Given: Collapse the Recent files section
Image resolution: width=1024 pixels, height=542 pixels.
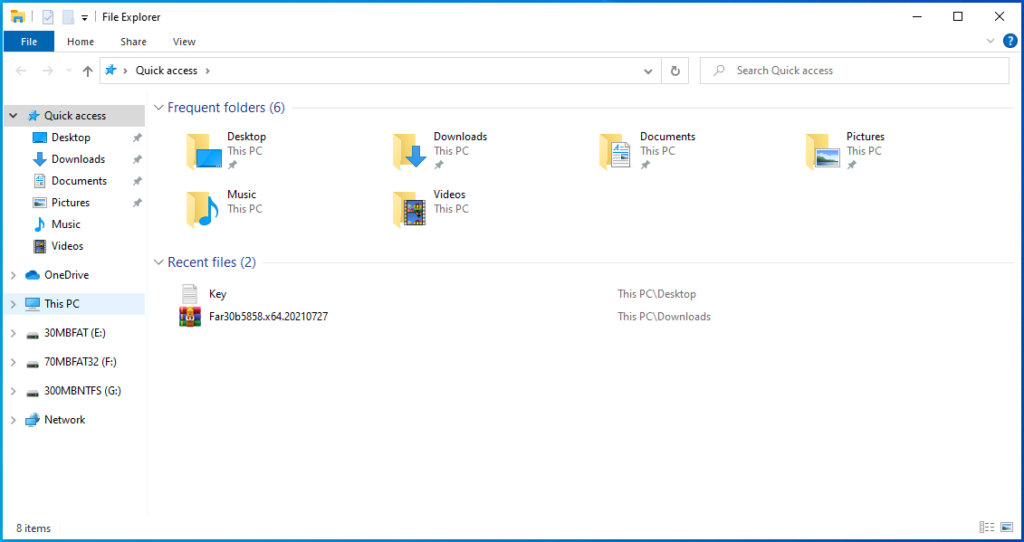Looking at the screenshot, I should point(158,263).
